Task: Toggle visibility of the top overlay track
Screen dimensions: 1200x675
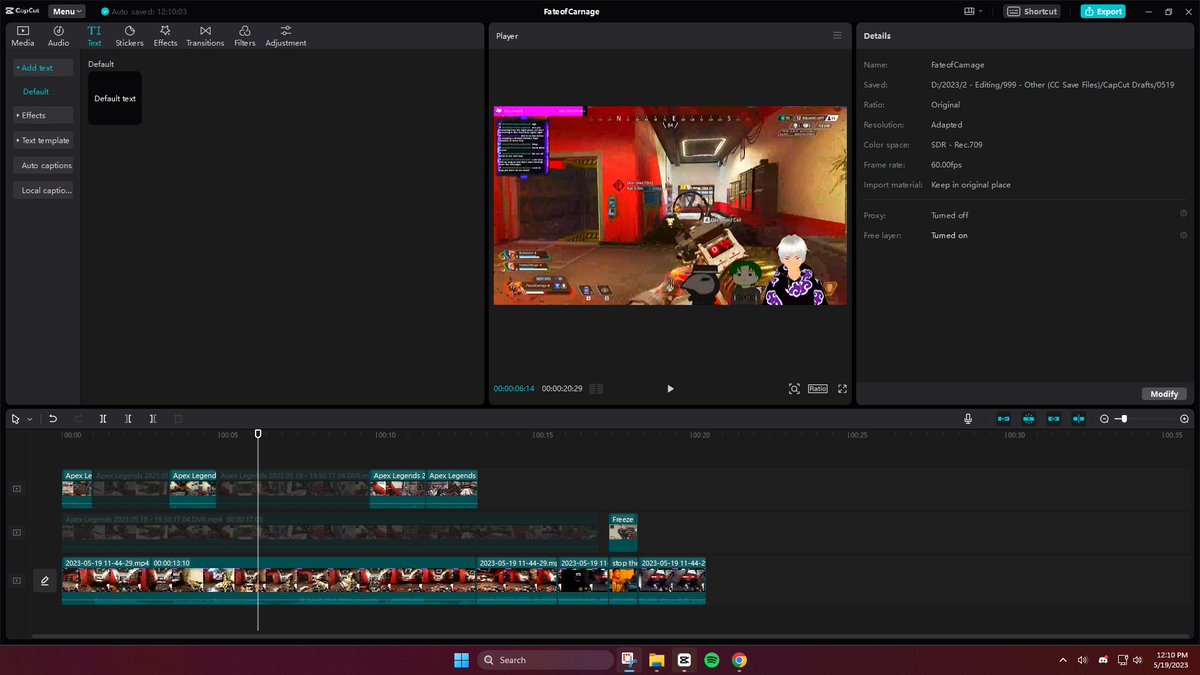Action: pyautogui.click(x=17, y=489)
